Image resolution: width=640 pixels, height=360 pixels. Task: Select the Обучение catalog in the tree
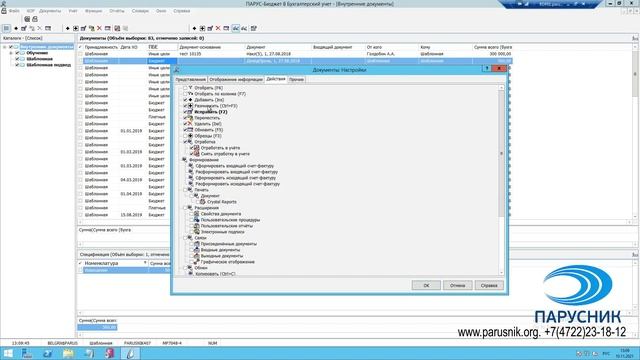[37, 53]
